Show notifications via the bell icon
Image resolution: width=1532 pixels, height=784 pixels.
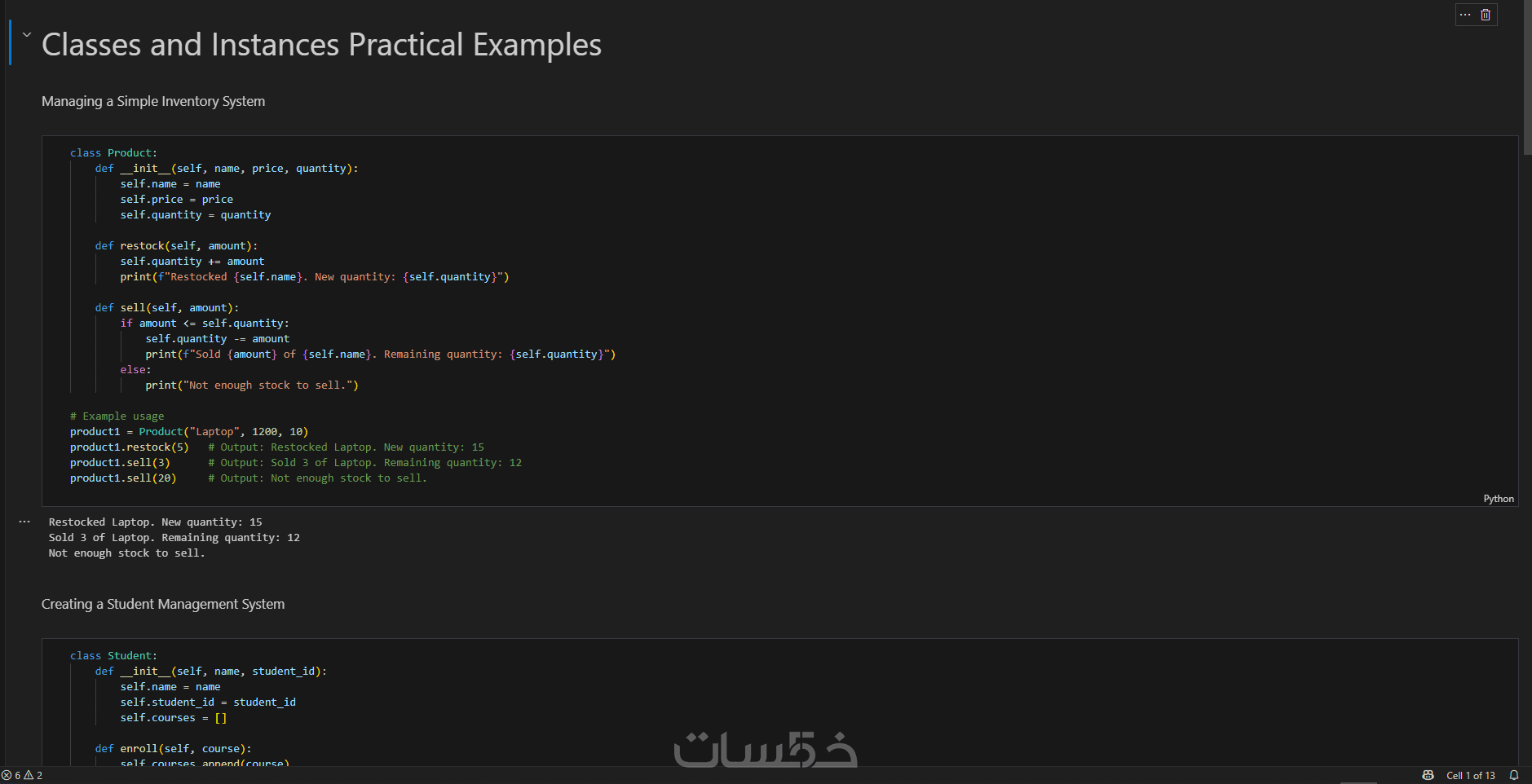click(x=1514, y=775)
